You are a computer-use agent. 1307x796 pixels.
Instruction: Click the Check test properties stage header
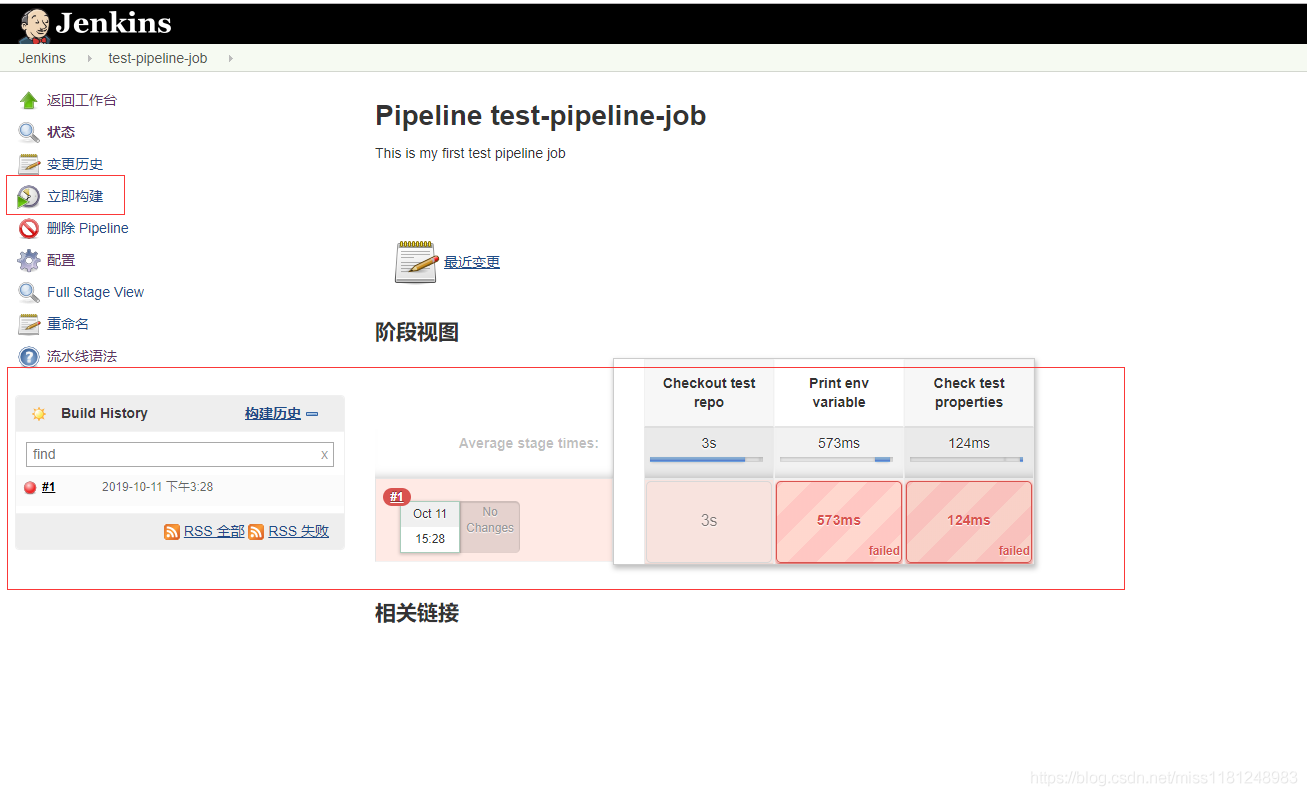[969, 393]
